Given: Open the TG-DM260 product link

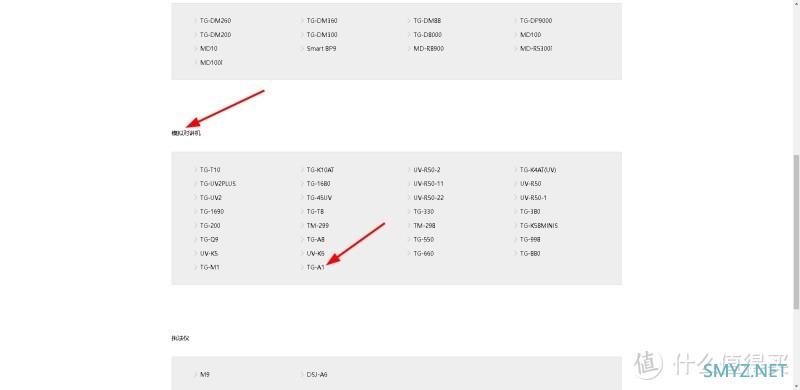Looking at the screenshot, I should coord(215,21).
